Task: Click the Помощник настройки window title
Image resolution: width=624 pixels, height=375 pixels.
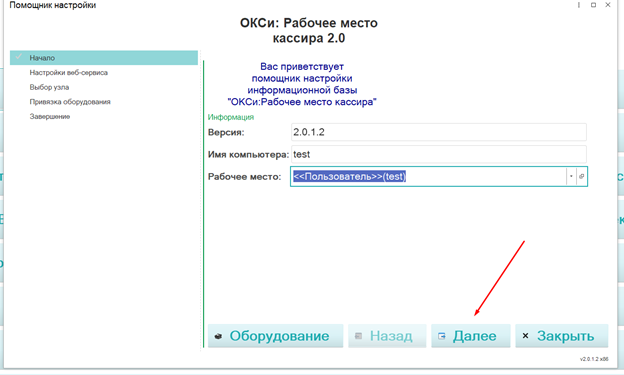Action: pos(53,5)
